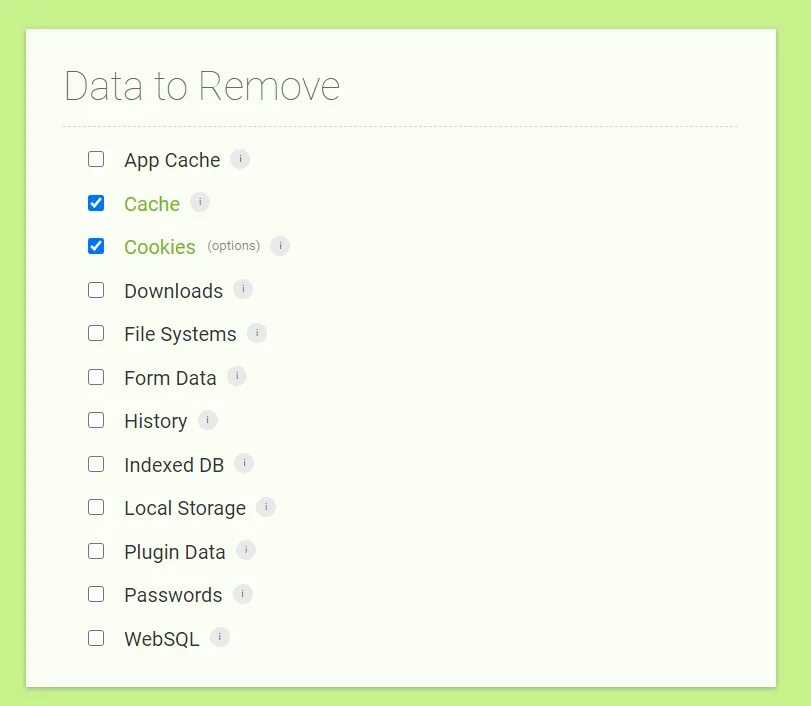Click the Downloads info icon
The width and height of the screenshot is (811, 706).
[243, 290]
